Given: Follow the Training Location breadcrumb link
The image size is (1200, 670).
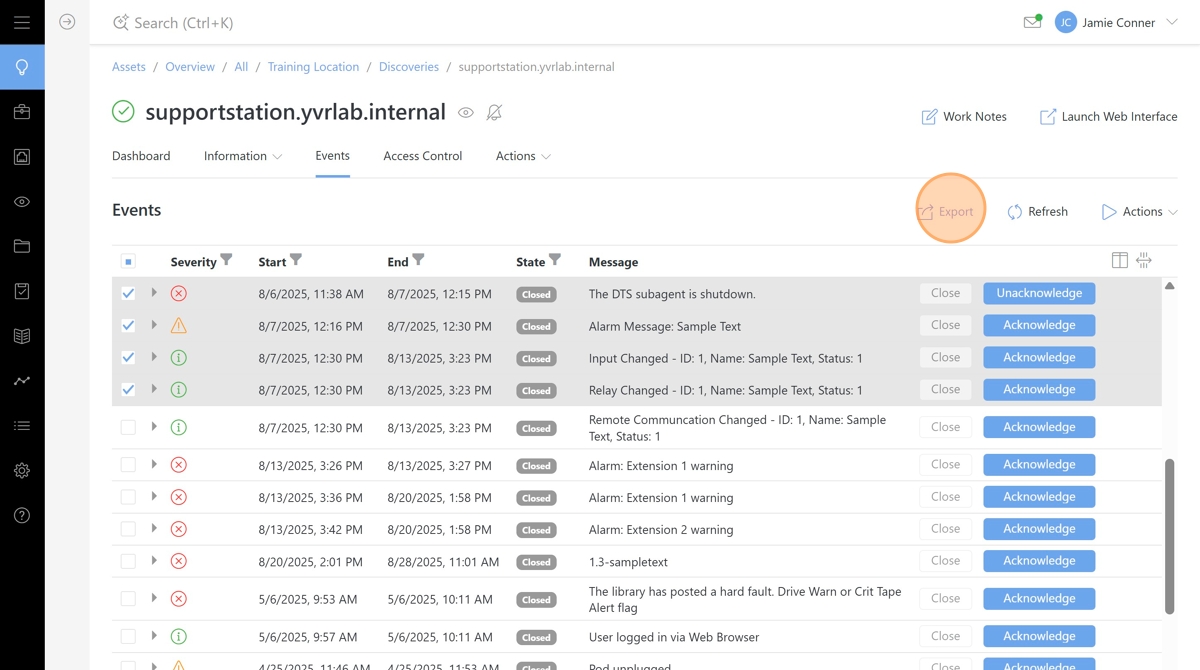Looking at the screenshot, I should pyautogui.click(x=313, y=67).
